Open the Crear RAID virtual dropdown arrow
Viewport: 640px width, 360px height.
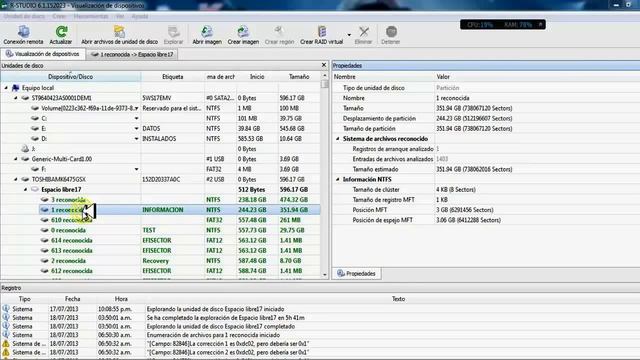(x=349, y=35)
